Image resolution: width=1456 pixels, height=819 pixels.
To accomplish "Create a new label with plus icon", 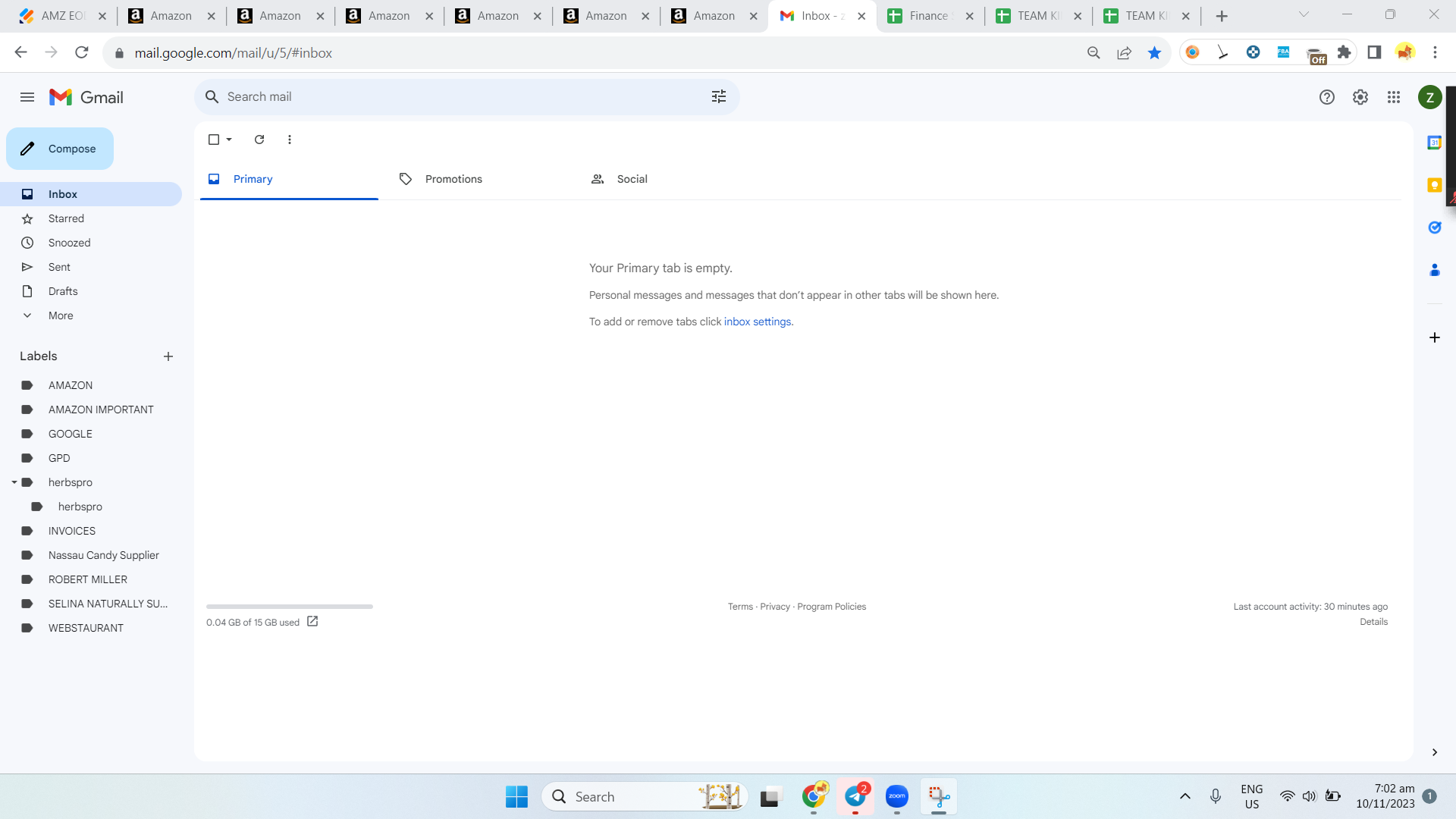I will (168, 356).
